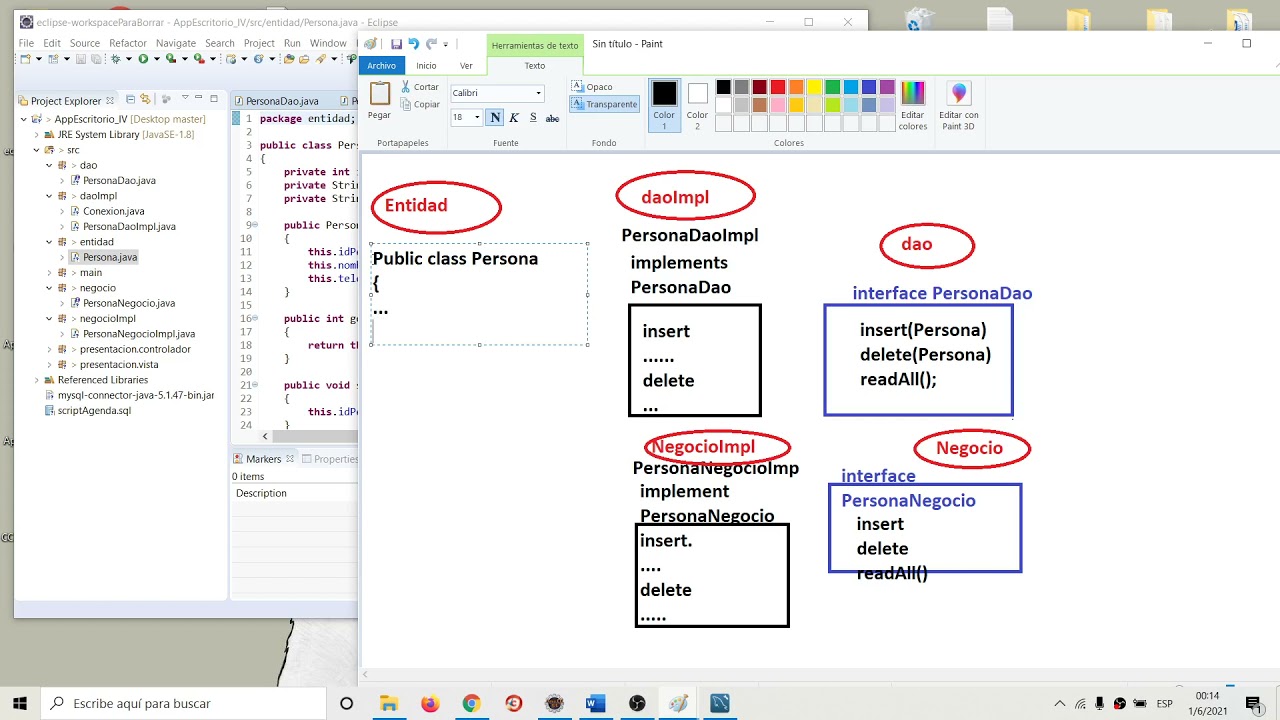Select the Color 1 button
The height and width of the screenshot is (720, 1280).
coord(665,105)
